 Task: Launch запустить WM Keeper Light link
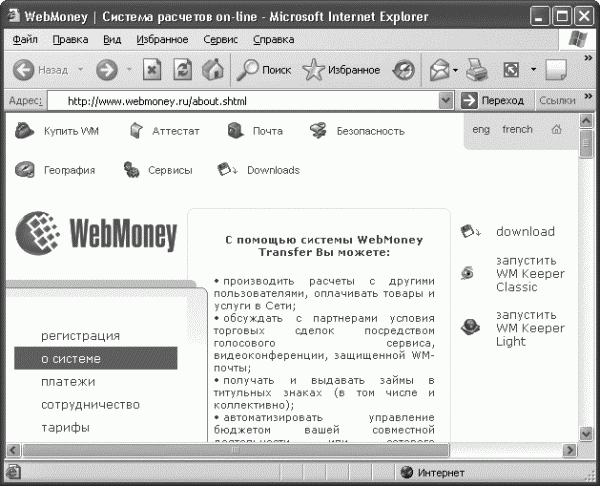tap(530, 328)
